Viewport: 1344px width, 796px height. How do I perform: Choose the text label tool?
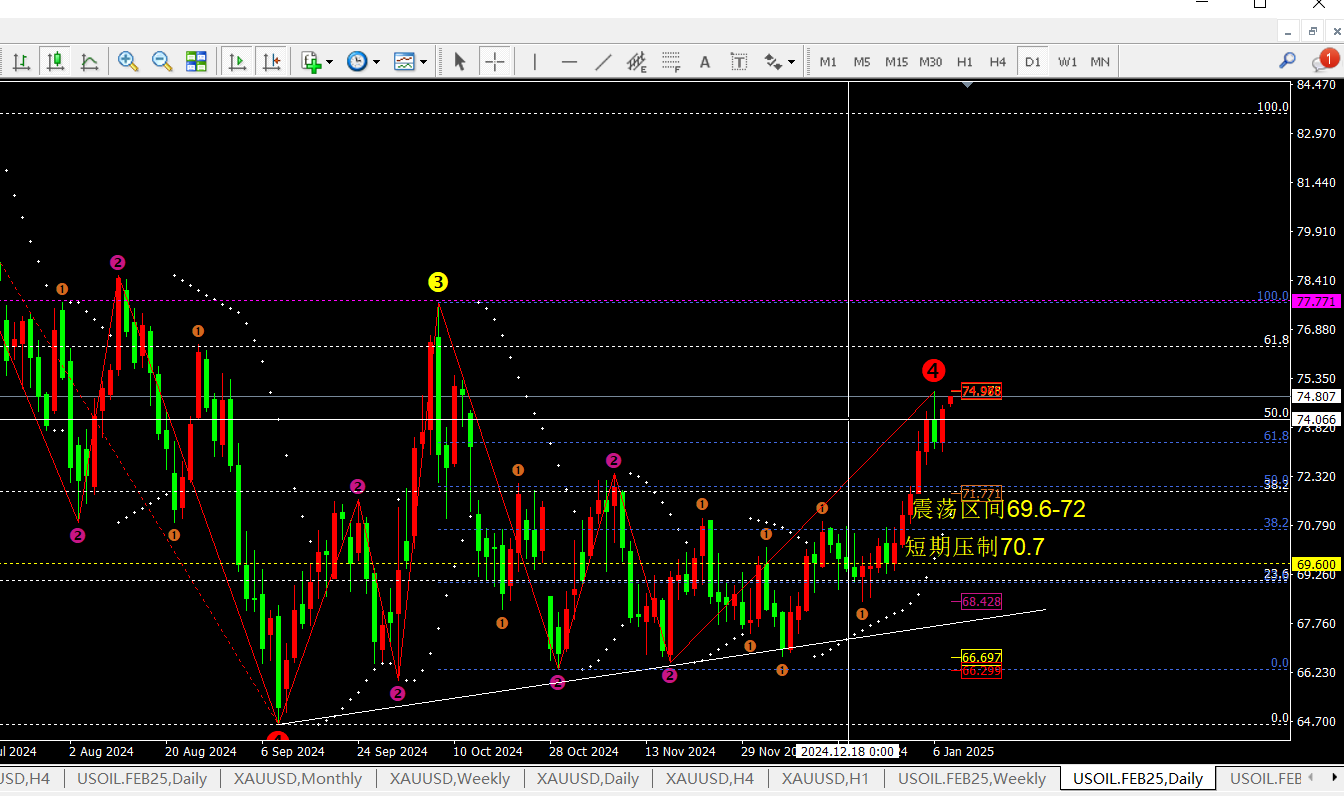click(x=739, y=62)
